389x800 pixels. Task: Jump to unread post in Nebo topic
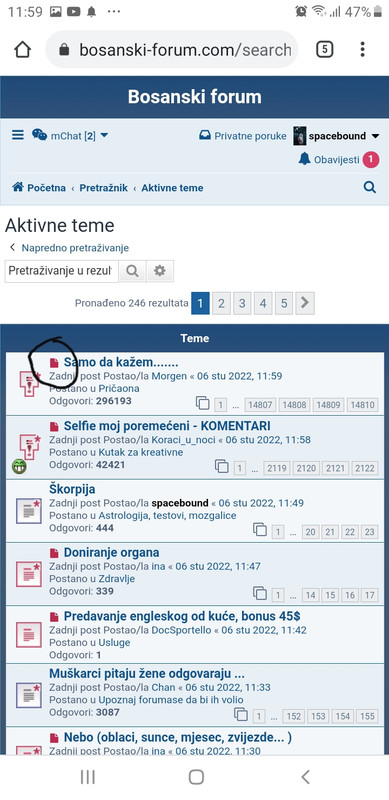tap(54, 738)
